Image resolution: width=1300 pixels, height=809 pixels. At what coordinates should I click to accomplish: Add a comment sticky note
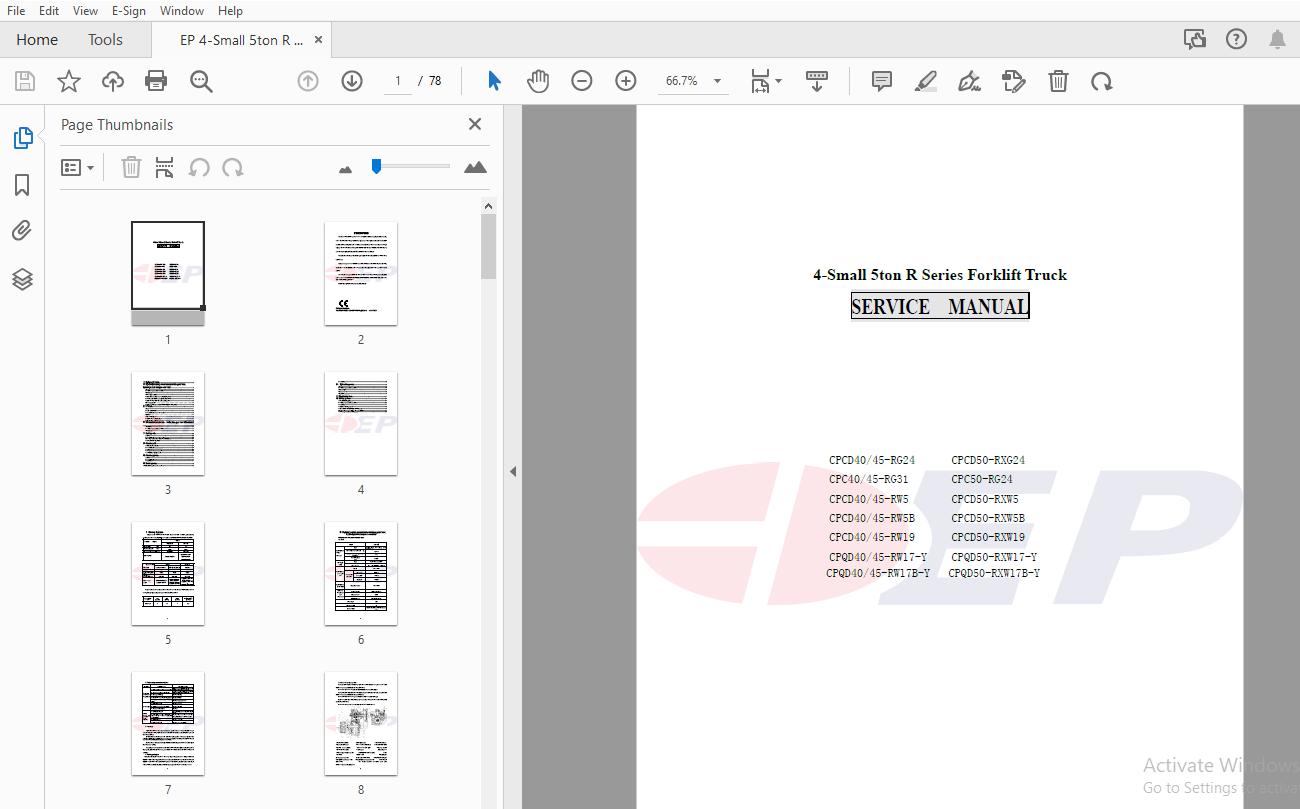point(882,81)
